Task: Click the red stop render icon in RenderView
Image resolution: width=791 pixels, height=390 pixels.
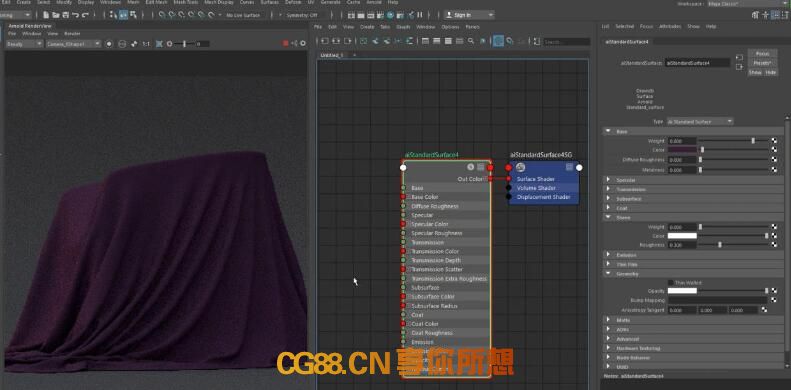Action: point(286,44)
